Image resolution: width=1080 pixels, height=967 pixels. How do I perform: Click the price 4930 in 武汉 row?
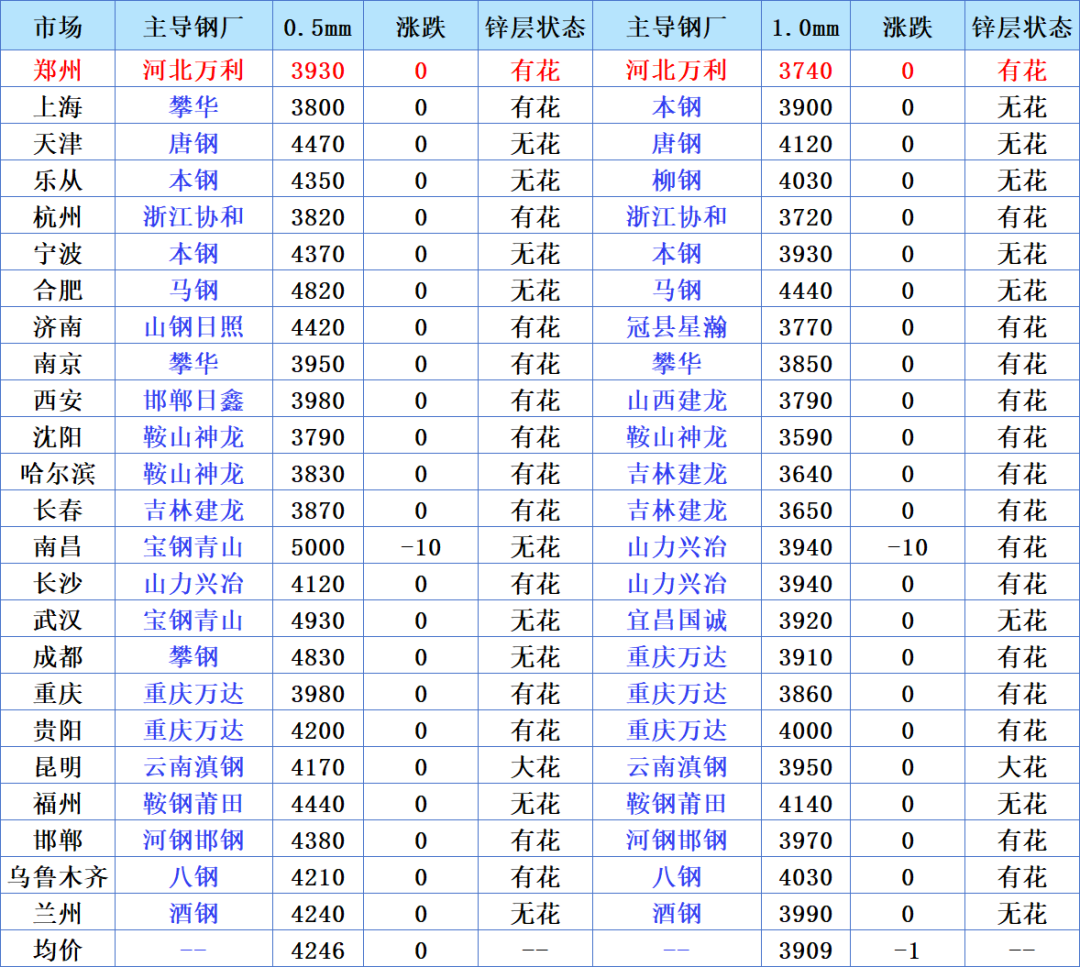[x=318, y=620]
